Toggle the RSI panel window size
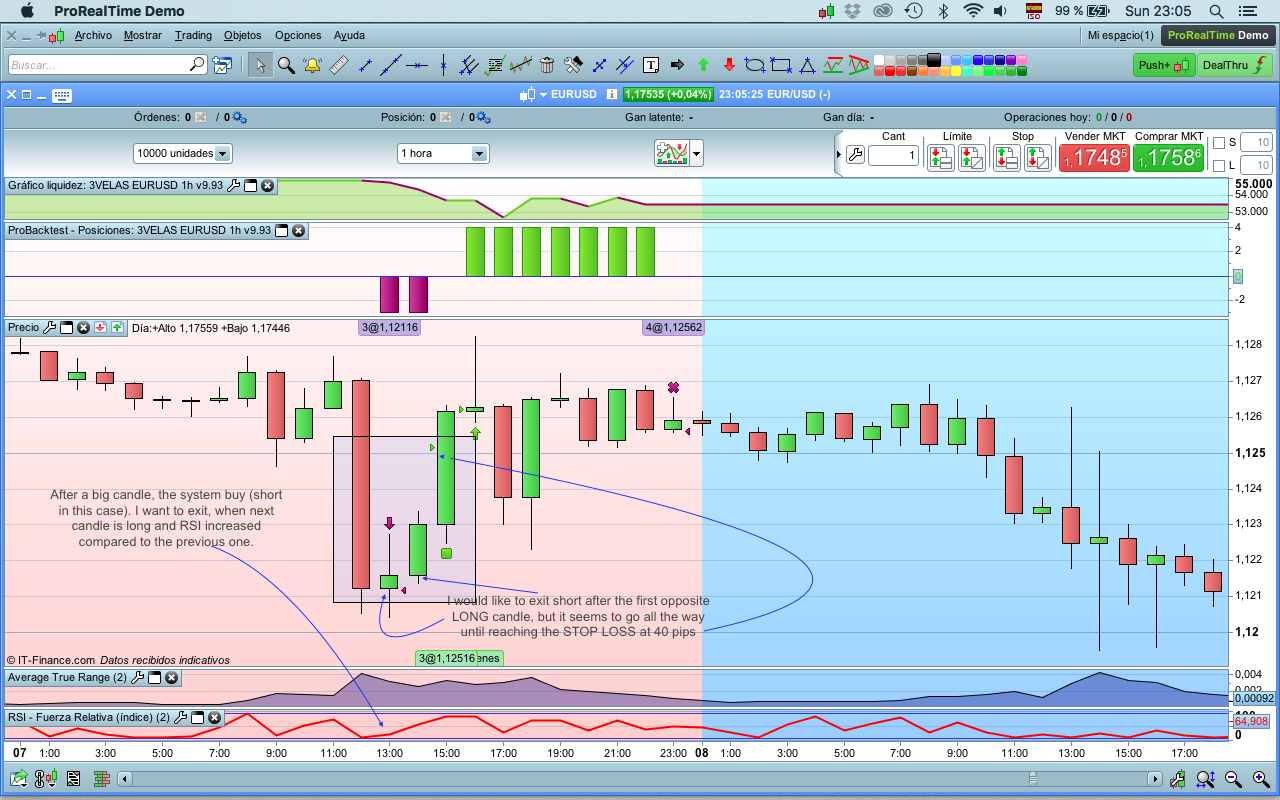 pyautogui.click(x=195, y=717)
